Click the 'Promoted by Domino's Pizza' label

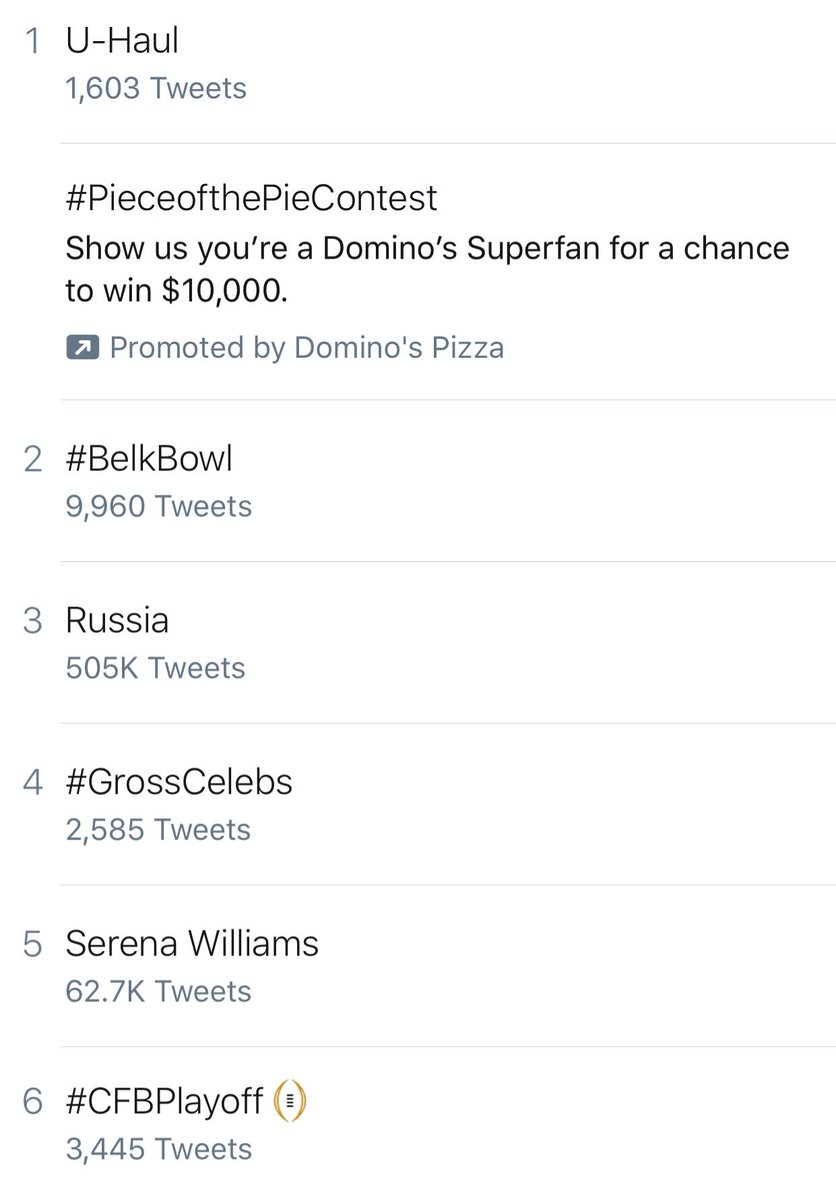306,348
